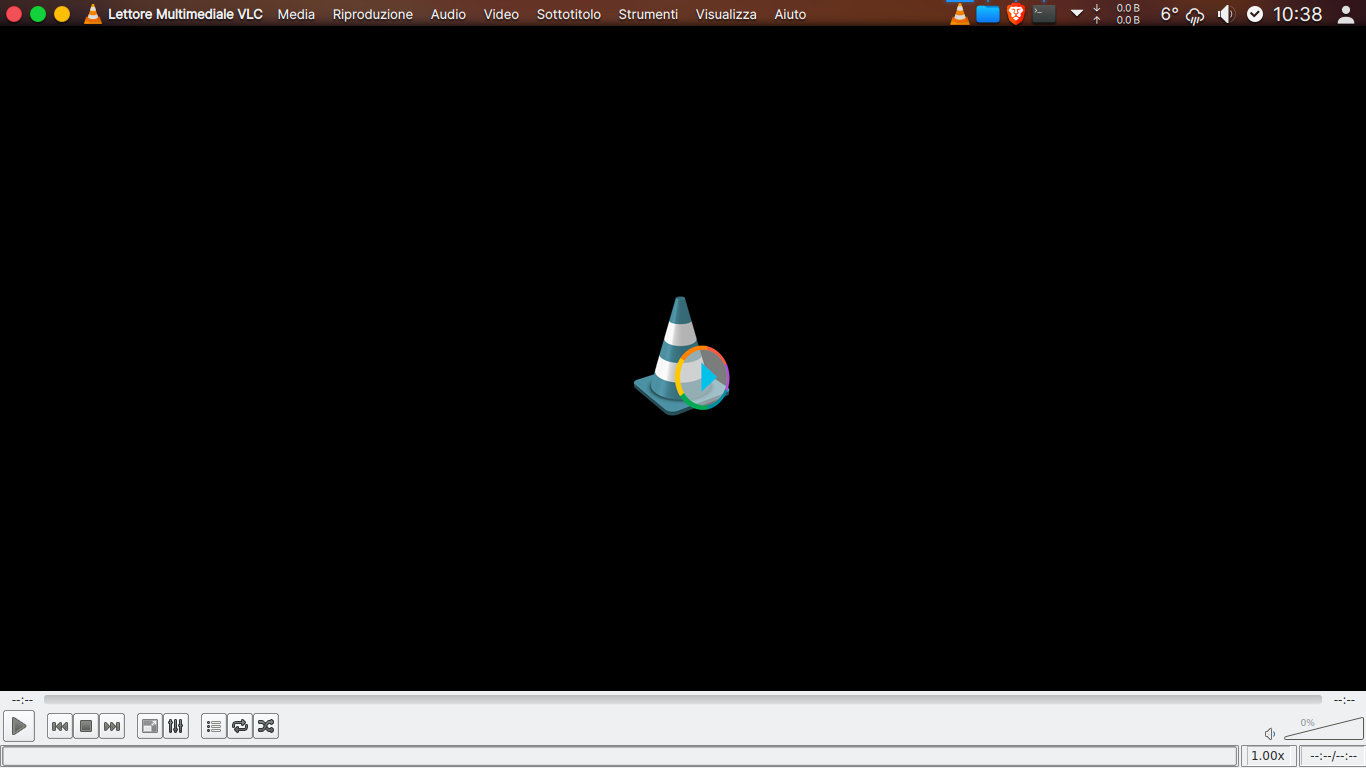Viewport: 1366px width, 768px height.
Task: Open the Video menu
Action: (501, 14)
